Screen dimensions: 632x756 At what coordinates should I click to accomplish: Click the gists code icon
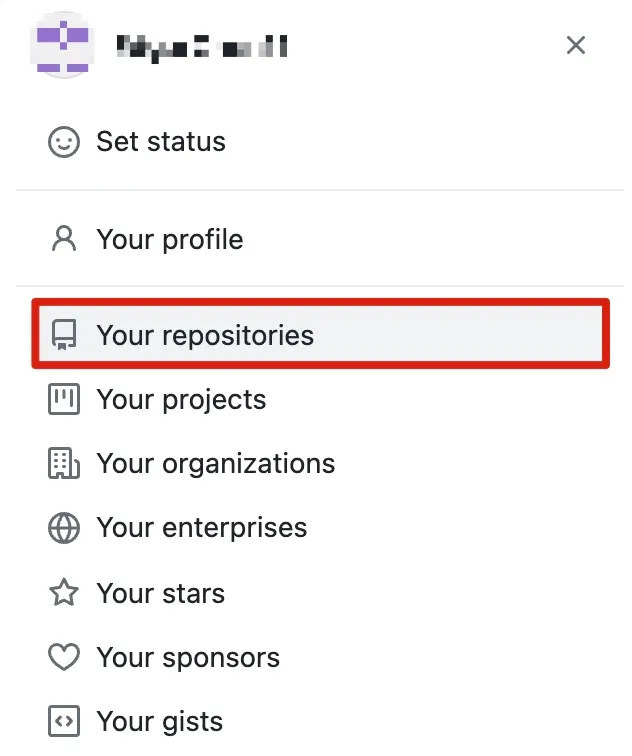pos(64,721)
